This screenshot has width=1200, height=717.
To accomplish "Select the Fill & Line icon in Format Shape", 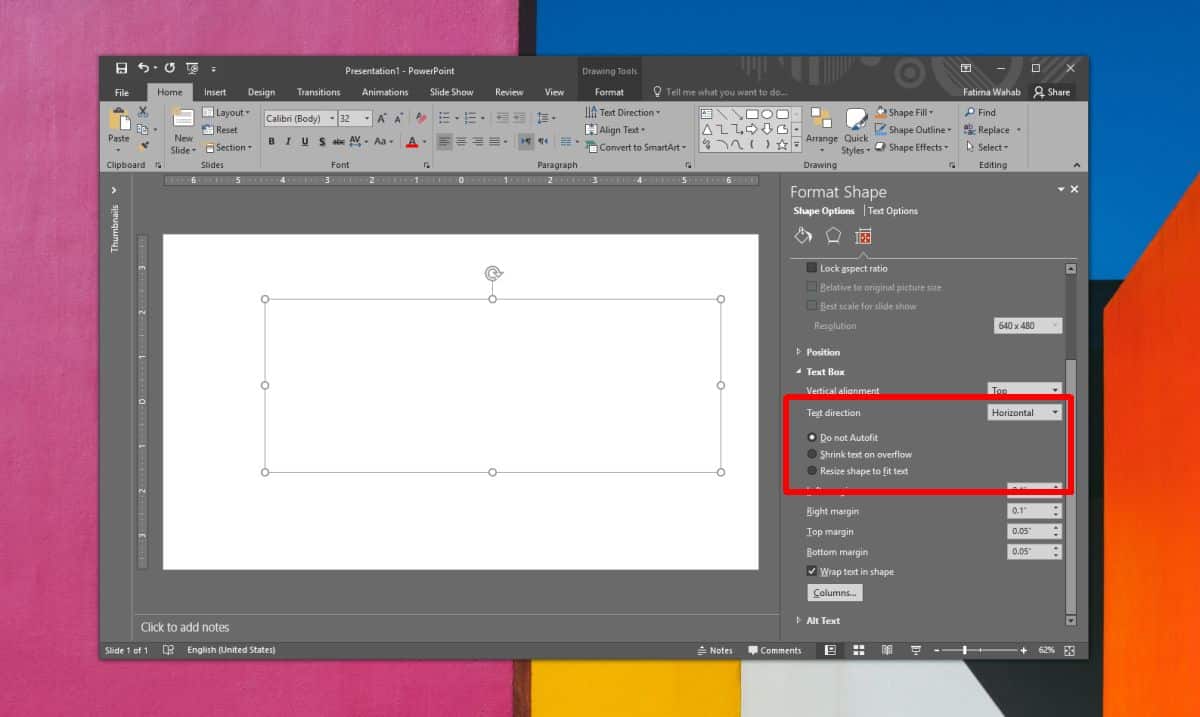I will click(803, 235).
